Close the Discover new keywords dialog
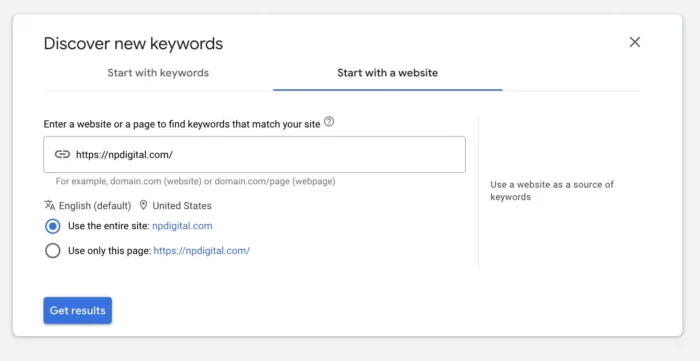The height and width of the screenshot is (361, 700). tap(634, 42)
